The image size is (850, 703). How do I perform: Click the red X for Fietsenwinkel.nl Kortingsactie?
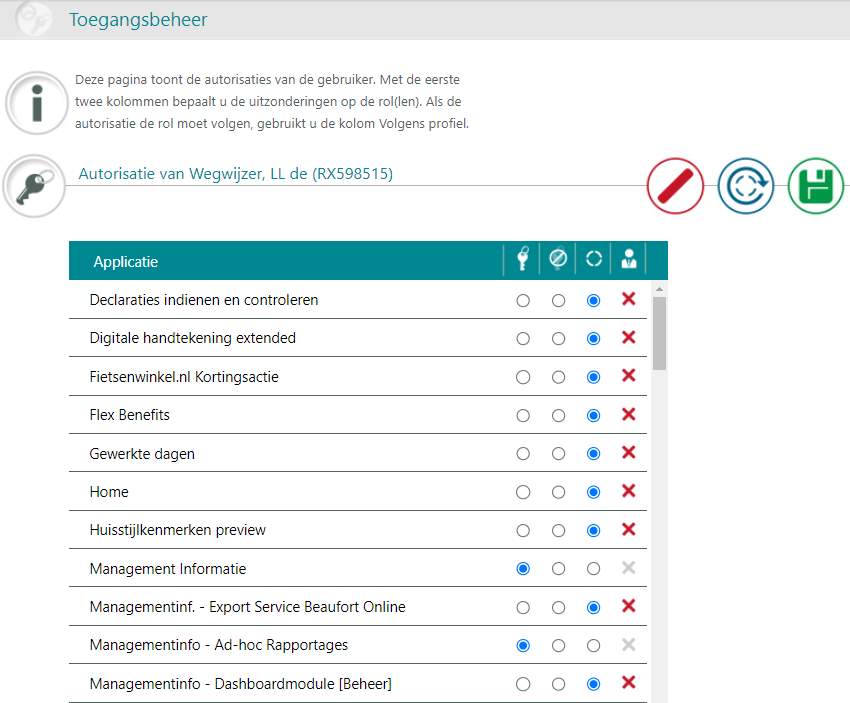[629, 376]
